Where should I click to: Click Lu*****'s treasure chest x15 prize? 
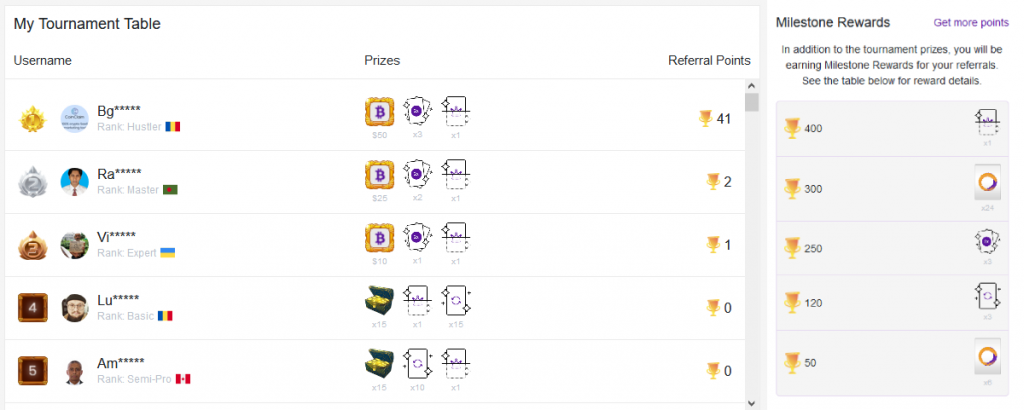[379, 300]
